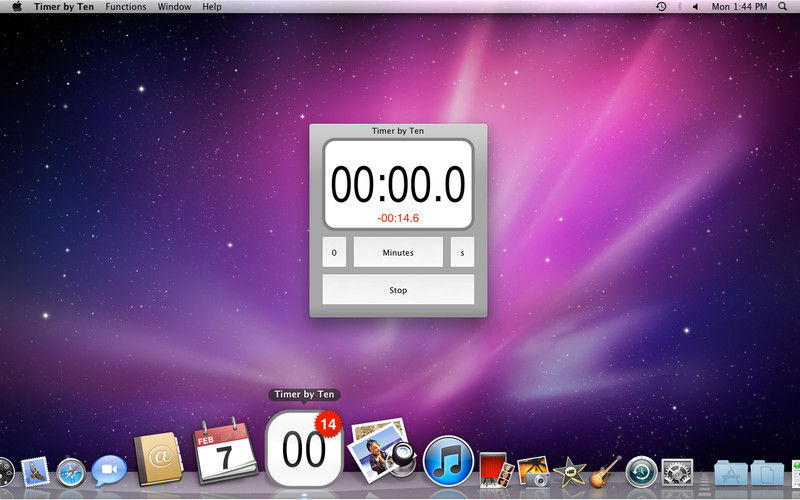Viewport: 800px width, 500px height.
Task: Click the 0 button left of Minutes
Action: (334, 253)
